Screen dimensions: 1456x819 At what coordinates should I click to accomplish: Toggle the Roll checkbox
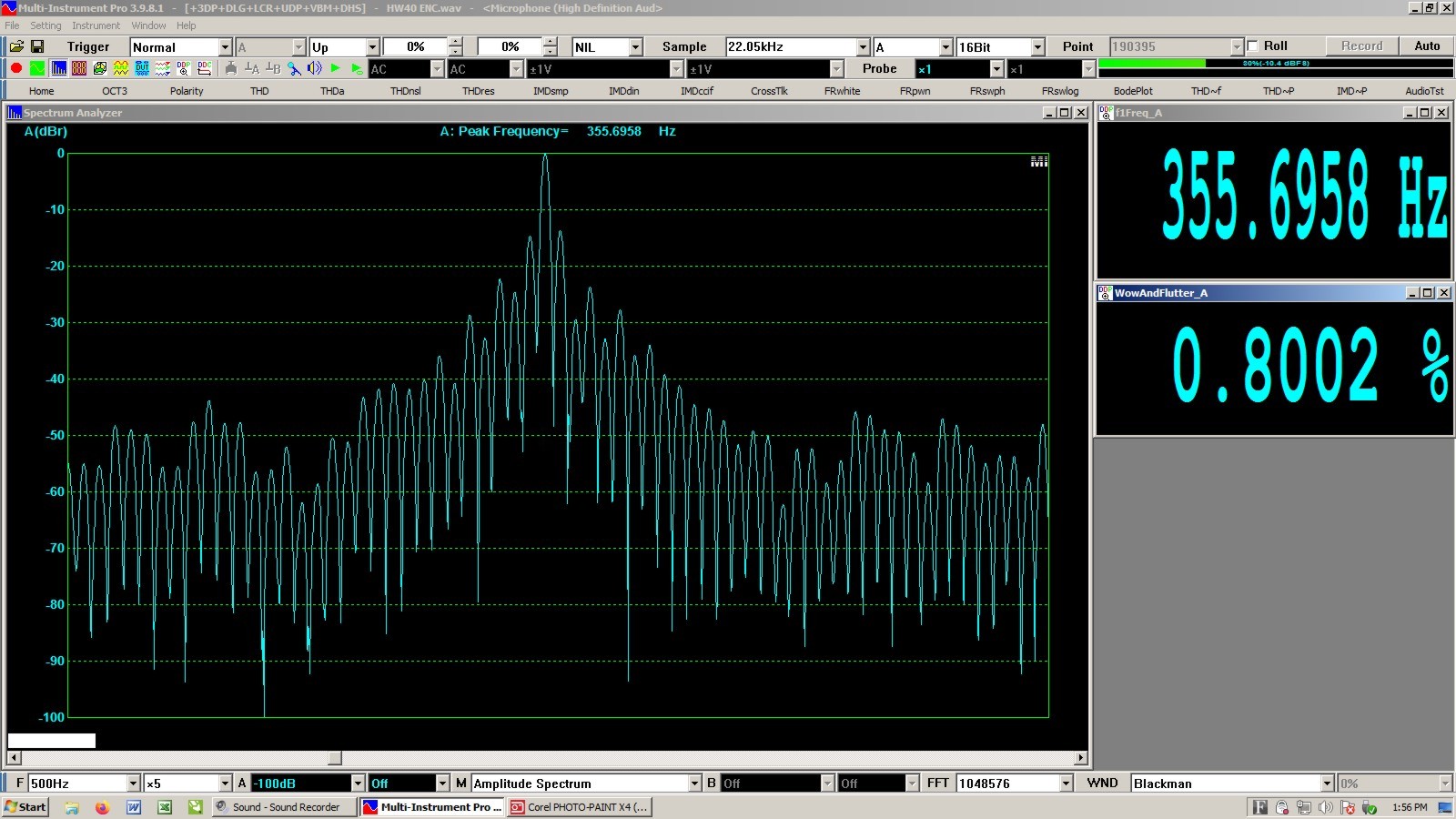(1253, 46)
